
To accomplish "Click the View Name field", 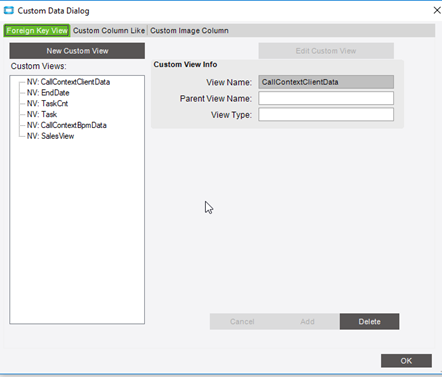I will point(326,82).
